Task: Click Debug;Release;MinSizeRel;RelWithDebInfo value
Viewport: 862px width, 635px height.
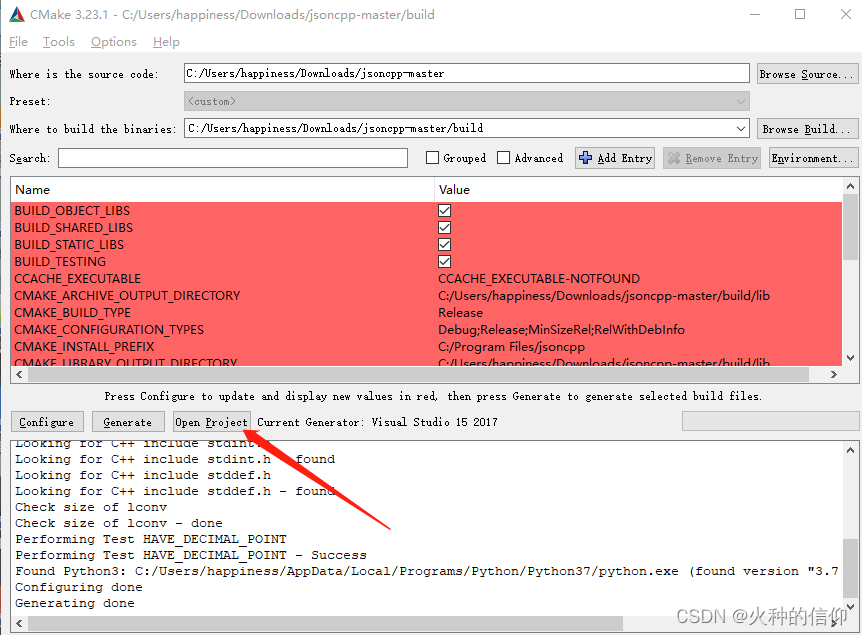Action: pyautogui.click(x=561, y=330)
